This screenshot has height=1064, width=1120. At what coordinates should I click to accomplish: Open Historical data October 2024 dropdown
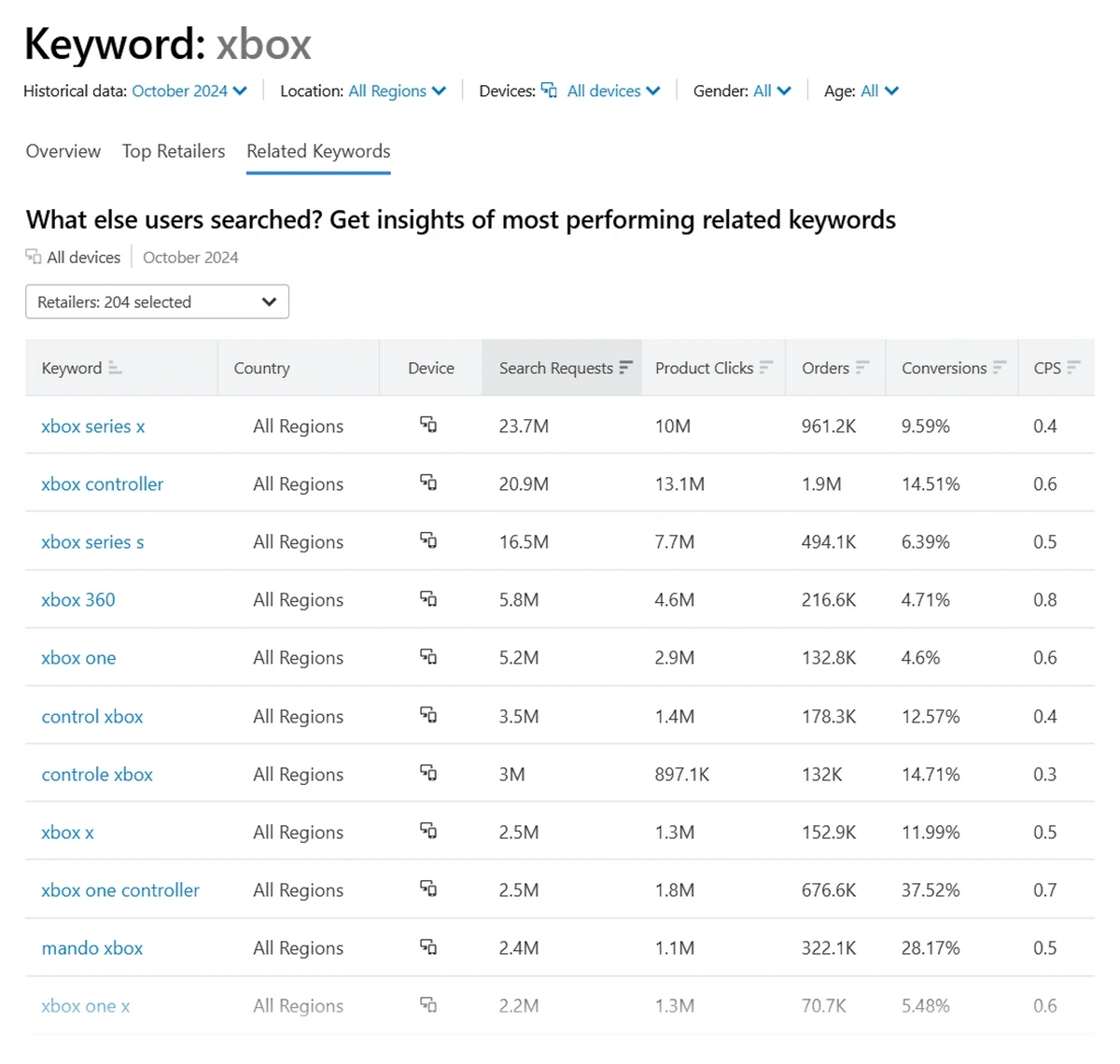pos(189,91)
